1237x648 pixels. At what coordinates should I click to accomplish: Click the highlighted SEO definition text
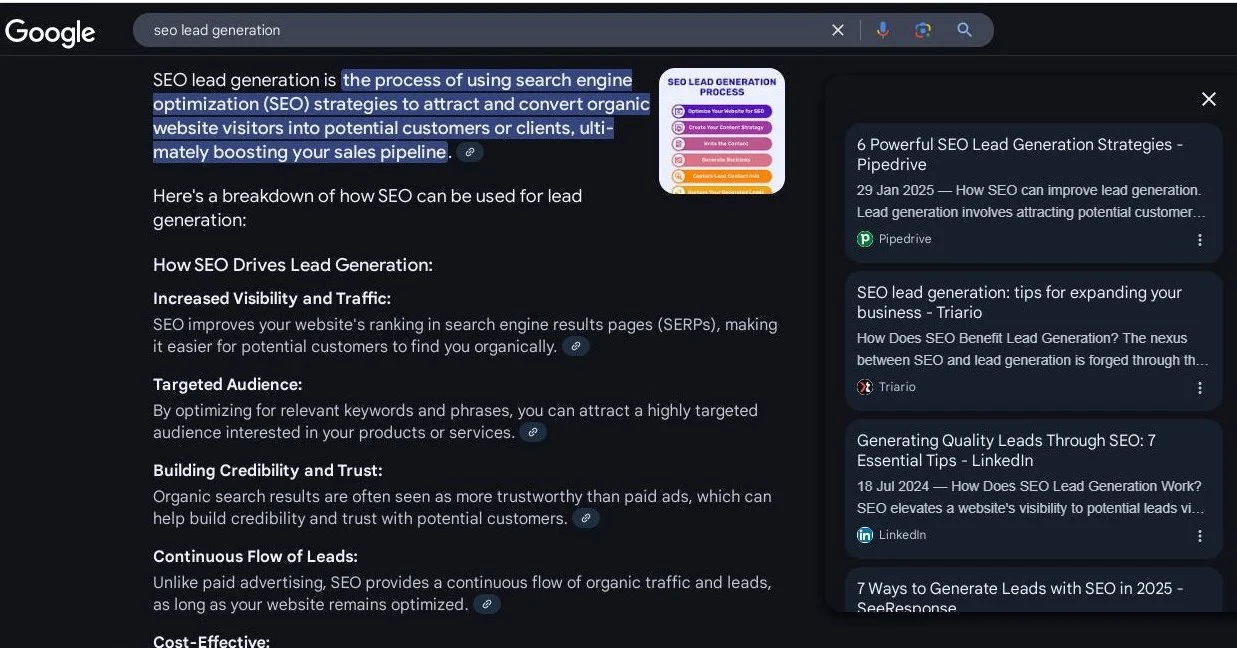tap(400, 116)
